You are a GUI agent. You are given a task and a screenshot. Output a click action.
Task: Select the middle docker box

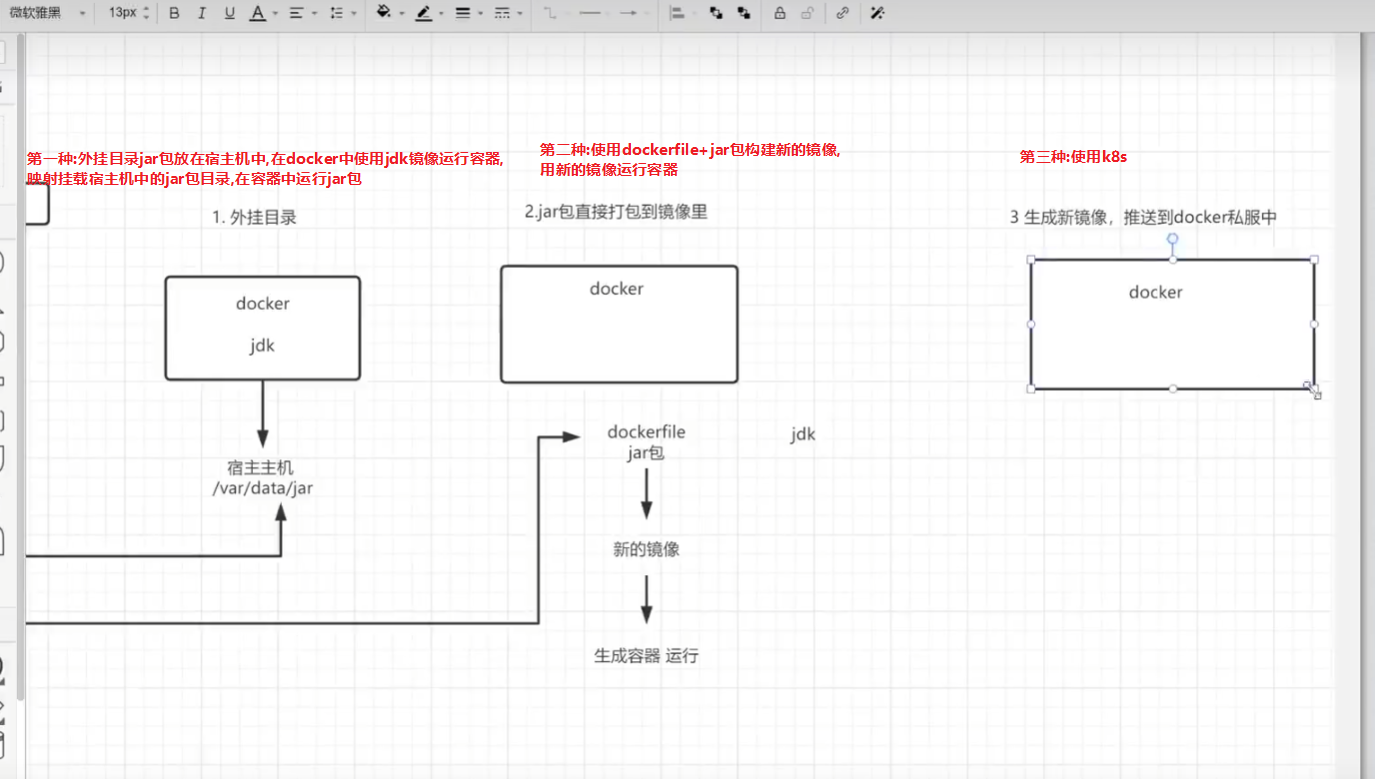coord(619,324)
